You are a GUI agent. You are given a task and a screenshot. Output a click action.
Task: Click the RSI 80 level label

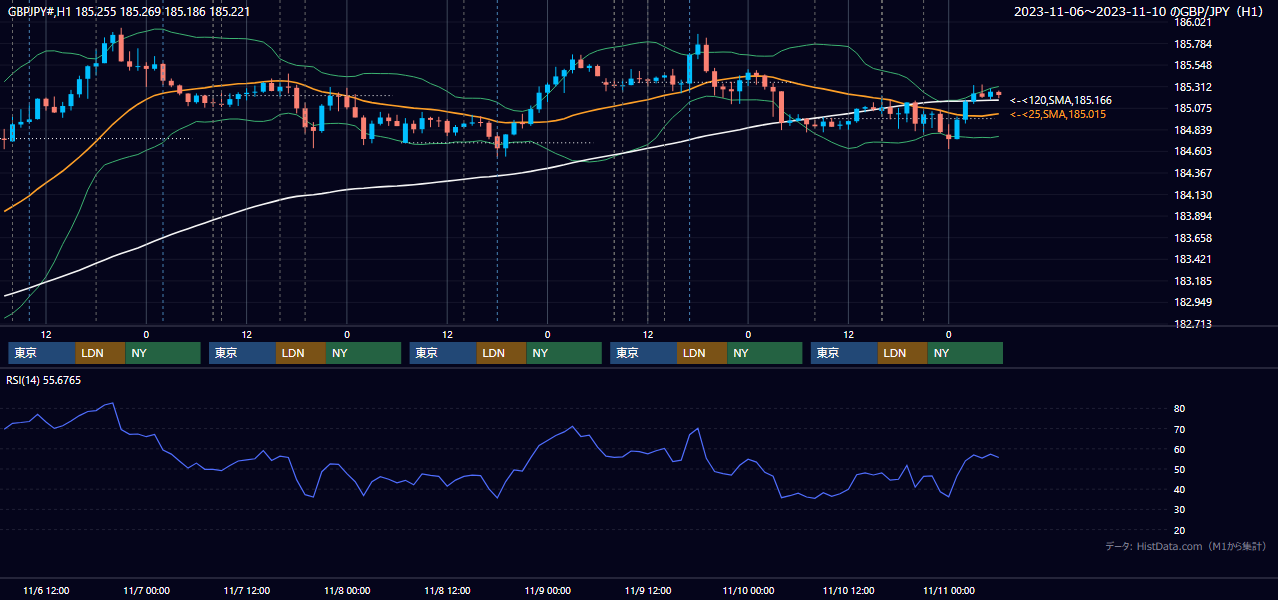1179,409
